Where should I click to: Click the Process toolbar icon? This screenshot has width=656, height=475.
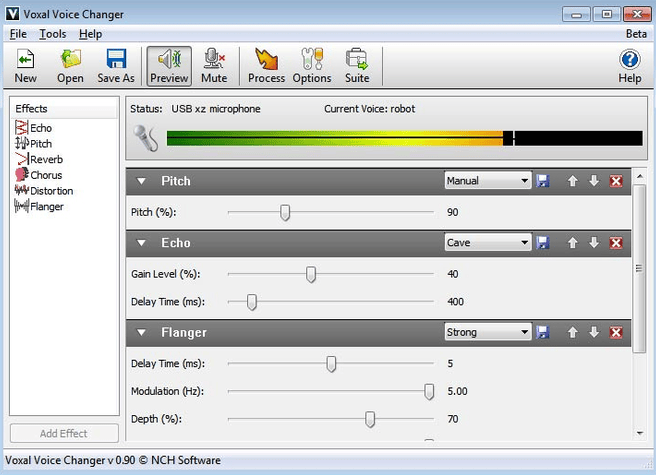[266, 66]
